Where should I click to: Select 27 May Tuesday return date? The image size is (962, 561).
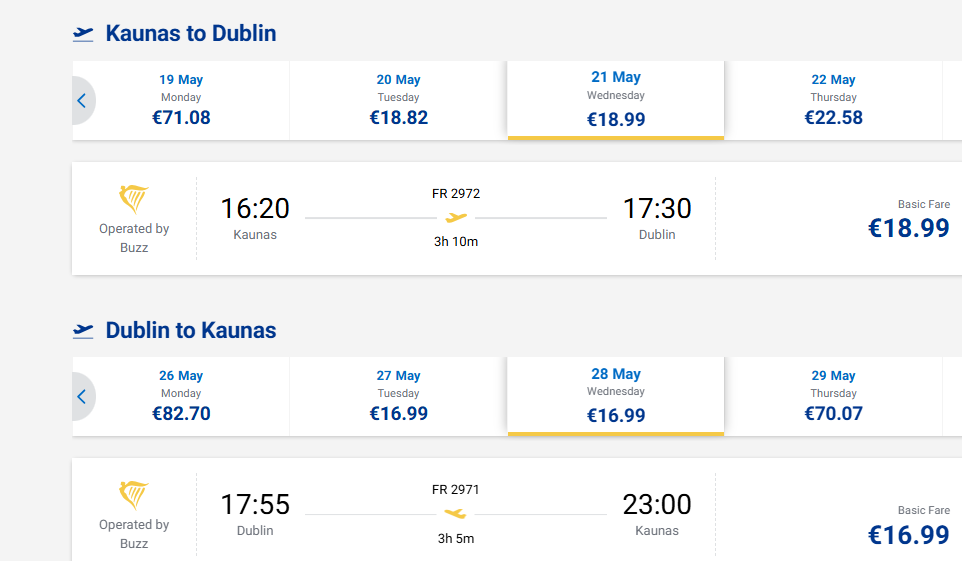[x=398, y=397]
